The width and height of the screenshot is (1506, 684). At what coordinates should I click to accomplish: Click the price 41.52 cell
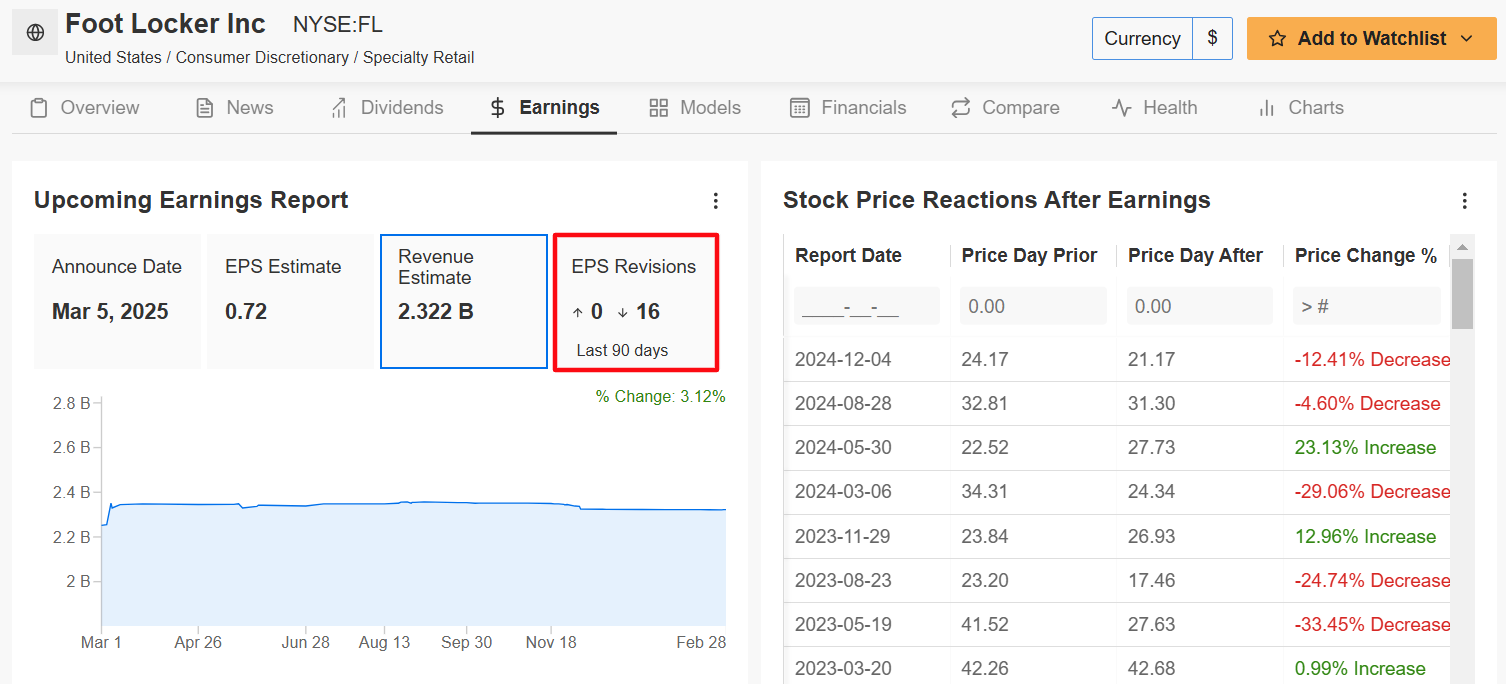click(985, 625)
